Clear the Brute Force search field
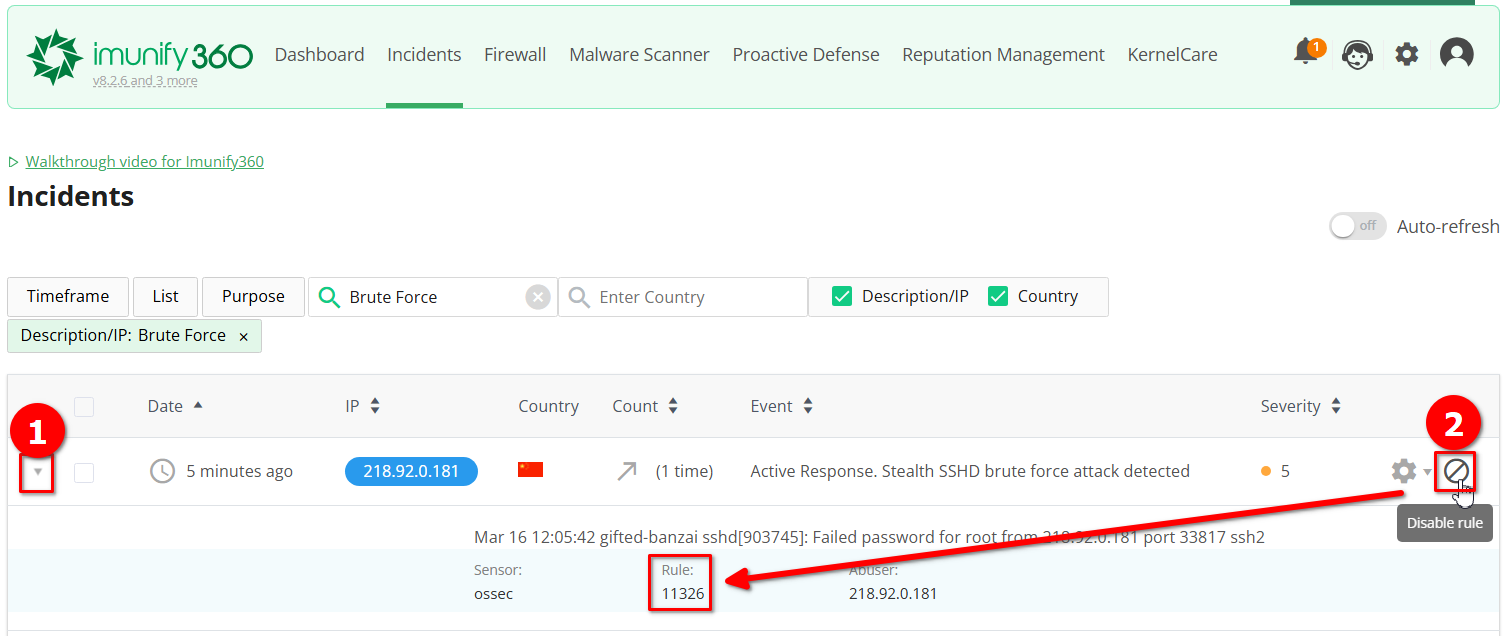The width and height of the screenshot is (1505, 636). point(538,297)
